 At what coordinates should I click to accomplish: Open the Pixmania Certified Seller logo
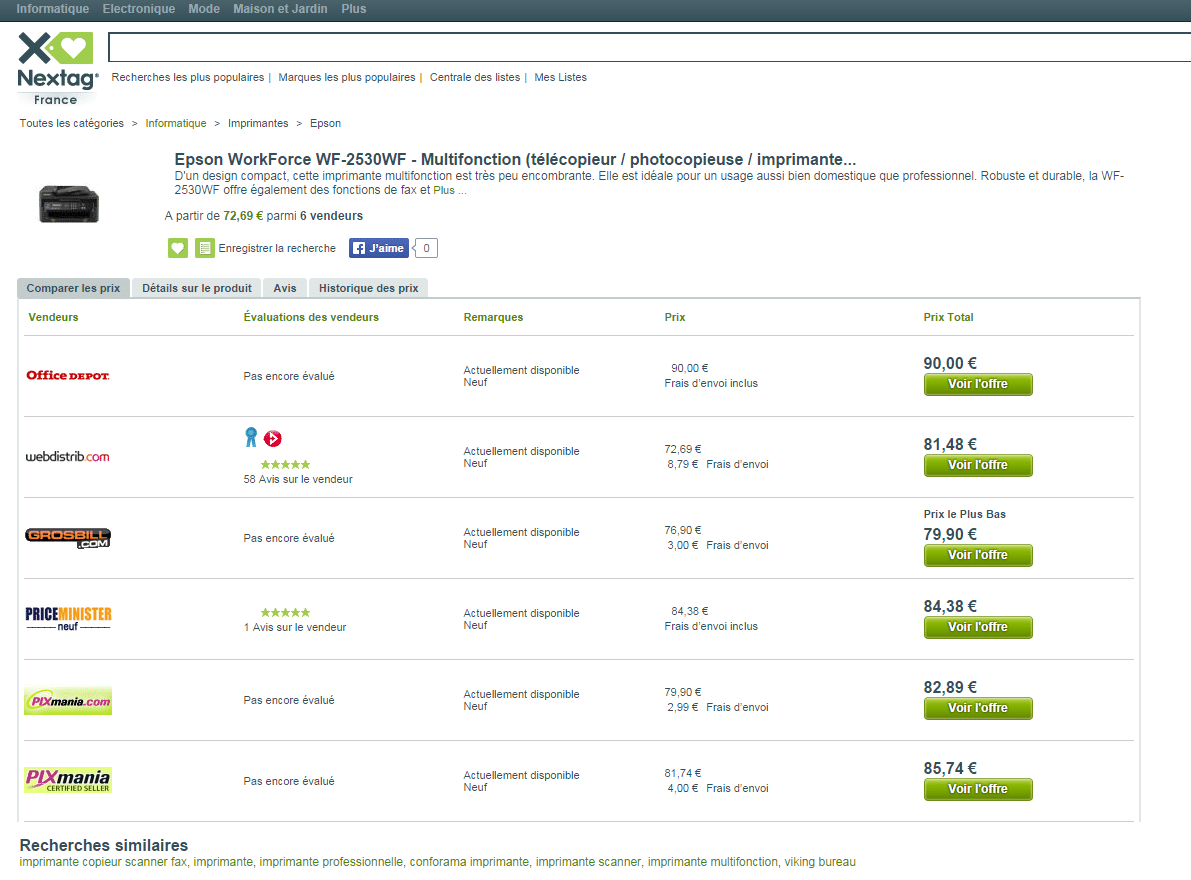pos(68,781)
